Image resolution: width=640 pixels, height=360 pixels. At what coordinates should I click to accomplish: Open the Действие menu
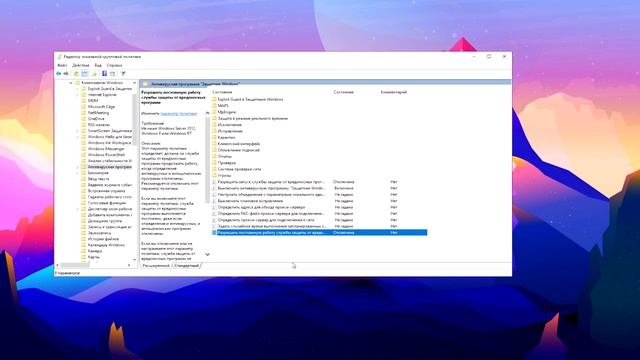80,65
